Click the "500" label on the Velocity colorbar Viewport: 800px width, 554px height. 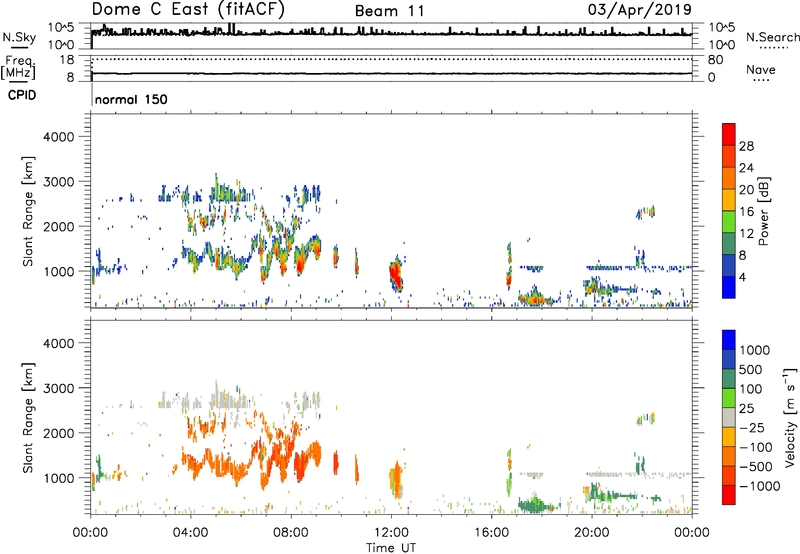753,369
